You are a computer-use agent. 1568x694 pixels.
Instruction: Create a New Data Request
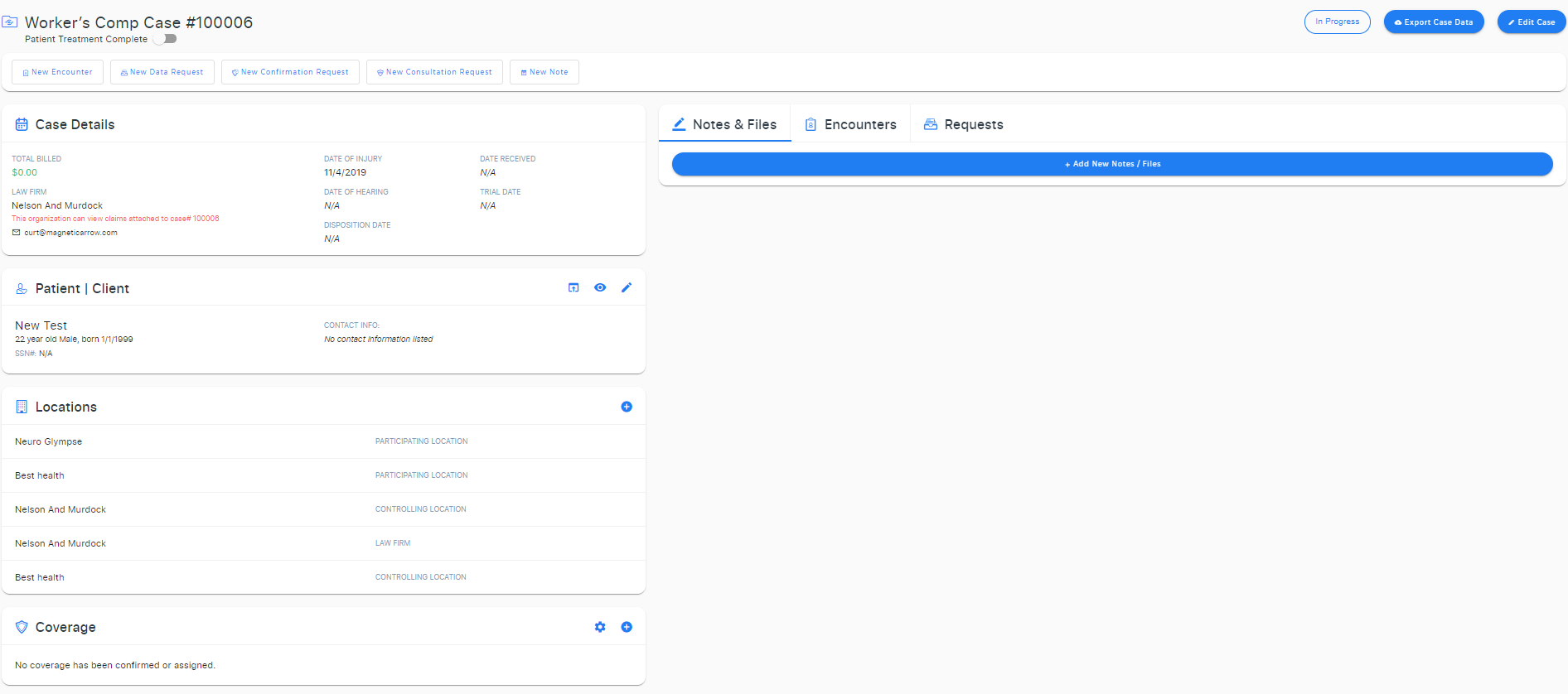coord(162,72)
